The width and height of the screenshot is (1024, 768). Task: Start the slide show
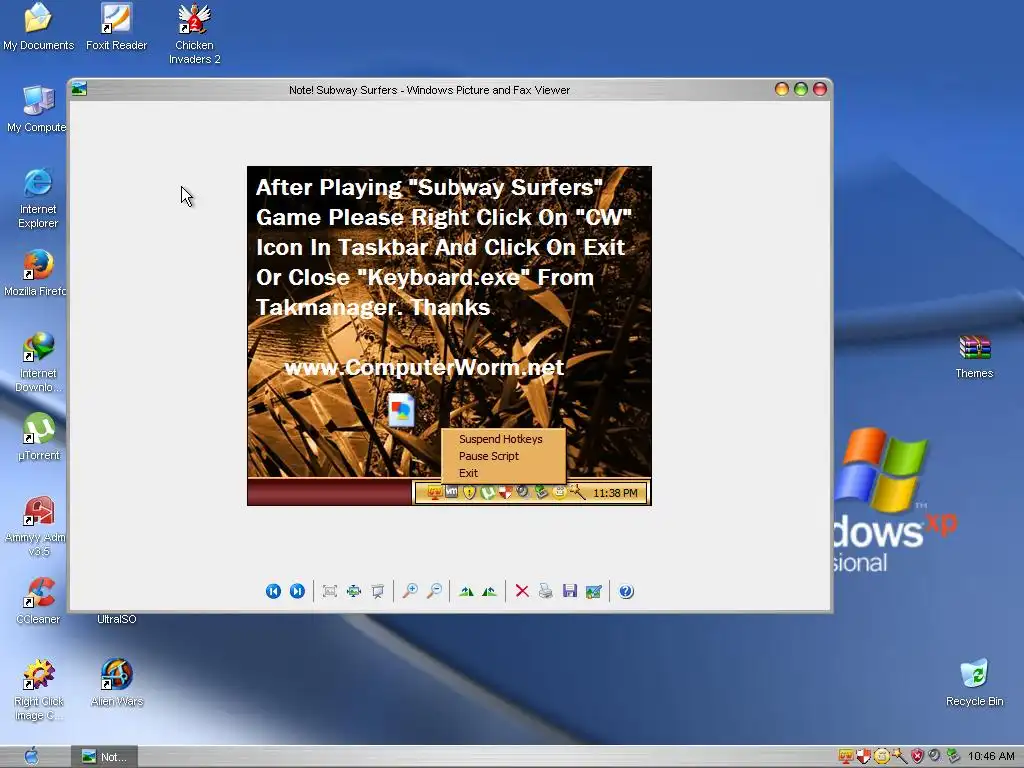pos(377,591)
